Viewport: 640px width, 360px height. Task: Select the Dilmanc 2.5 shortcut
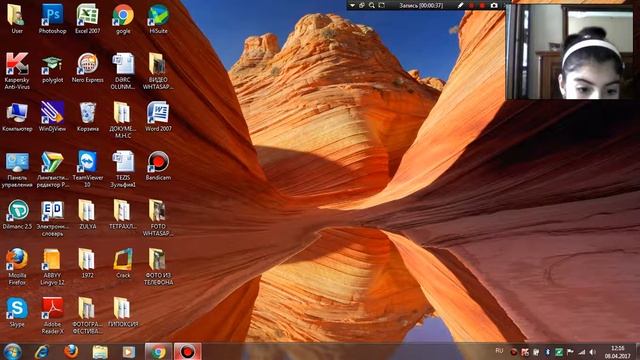tap(17, 215)
